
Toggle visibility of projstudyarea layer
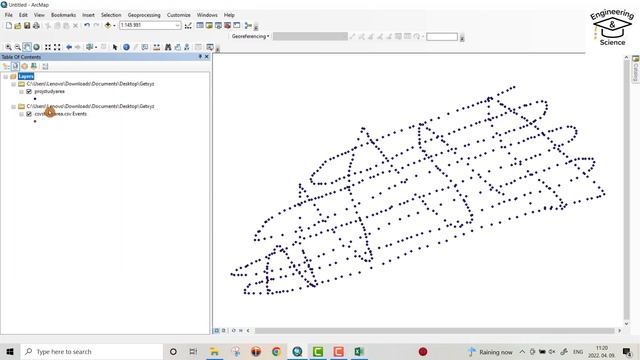tap(29, 91)
